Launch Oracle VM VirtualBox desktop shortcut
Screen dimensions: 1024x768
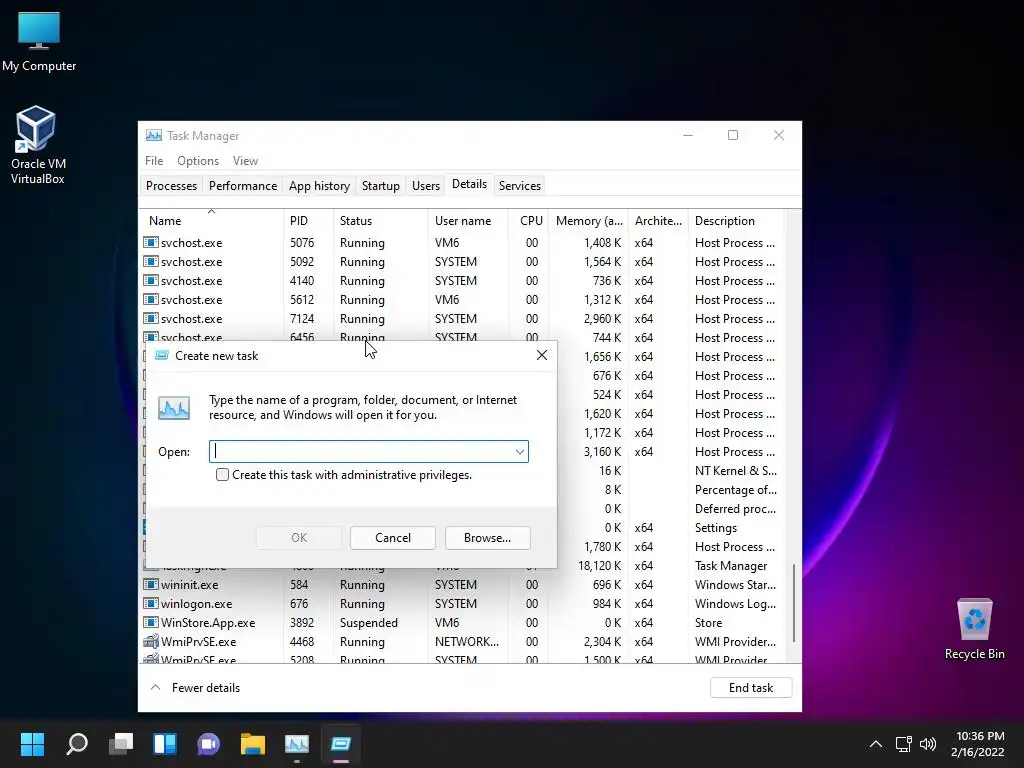pyautogui.click(x=37, y=144)
